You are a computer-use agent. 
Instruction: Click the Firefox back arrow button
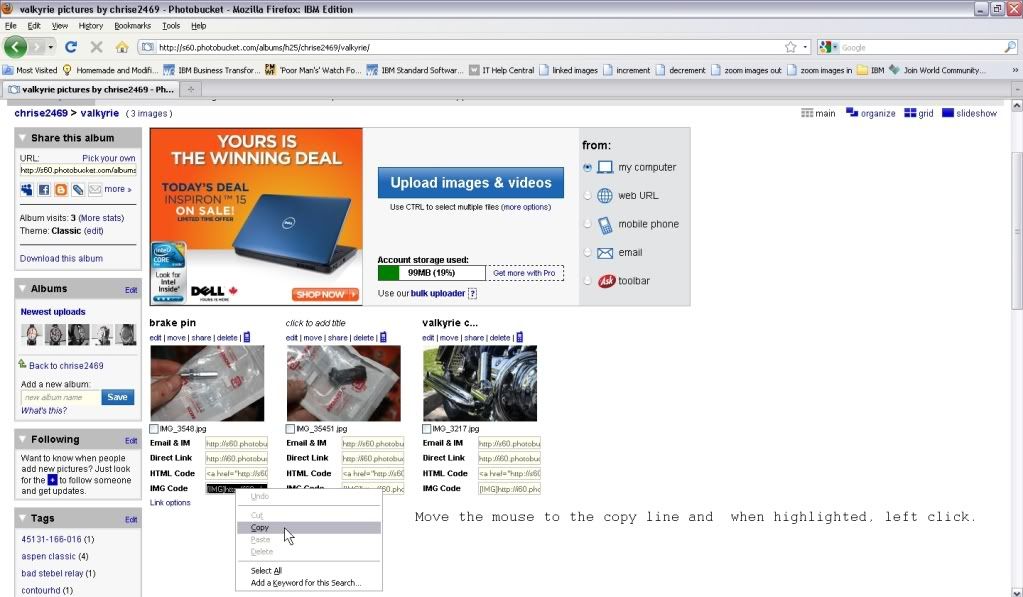pyautogui.click(x=15, y=47)
